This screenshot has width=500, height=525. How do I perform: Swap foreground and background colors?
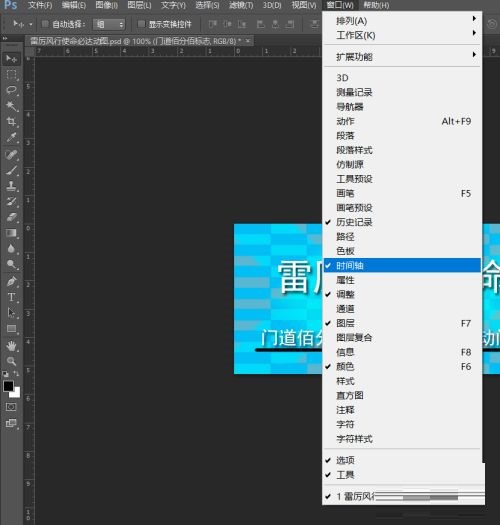pos(16,373)
